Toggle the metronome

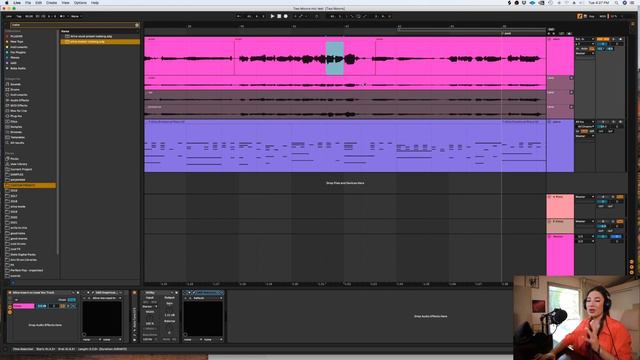63,16
